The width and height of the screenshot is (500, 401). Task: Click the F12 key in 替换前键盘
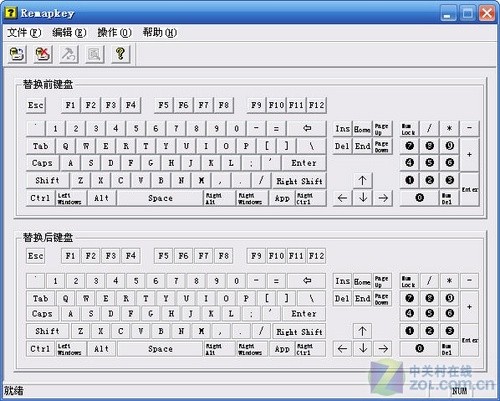(316, 105)
